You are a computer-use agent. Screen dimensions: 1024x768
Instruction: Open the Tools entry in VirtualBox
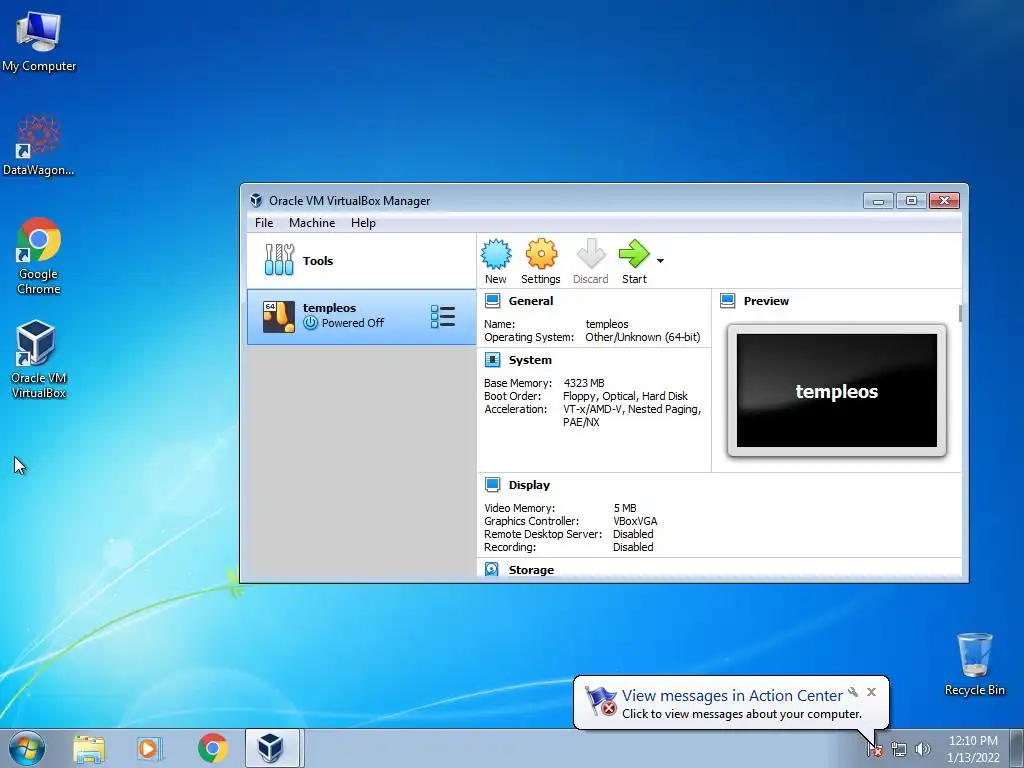point(361,261)
